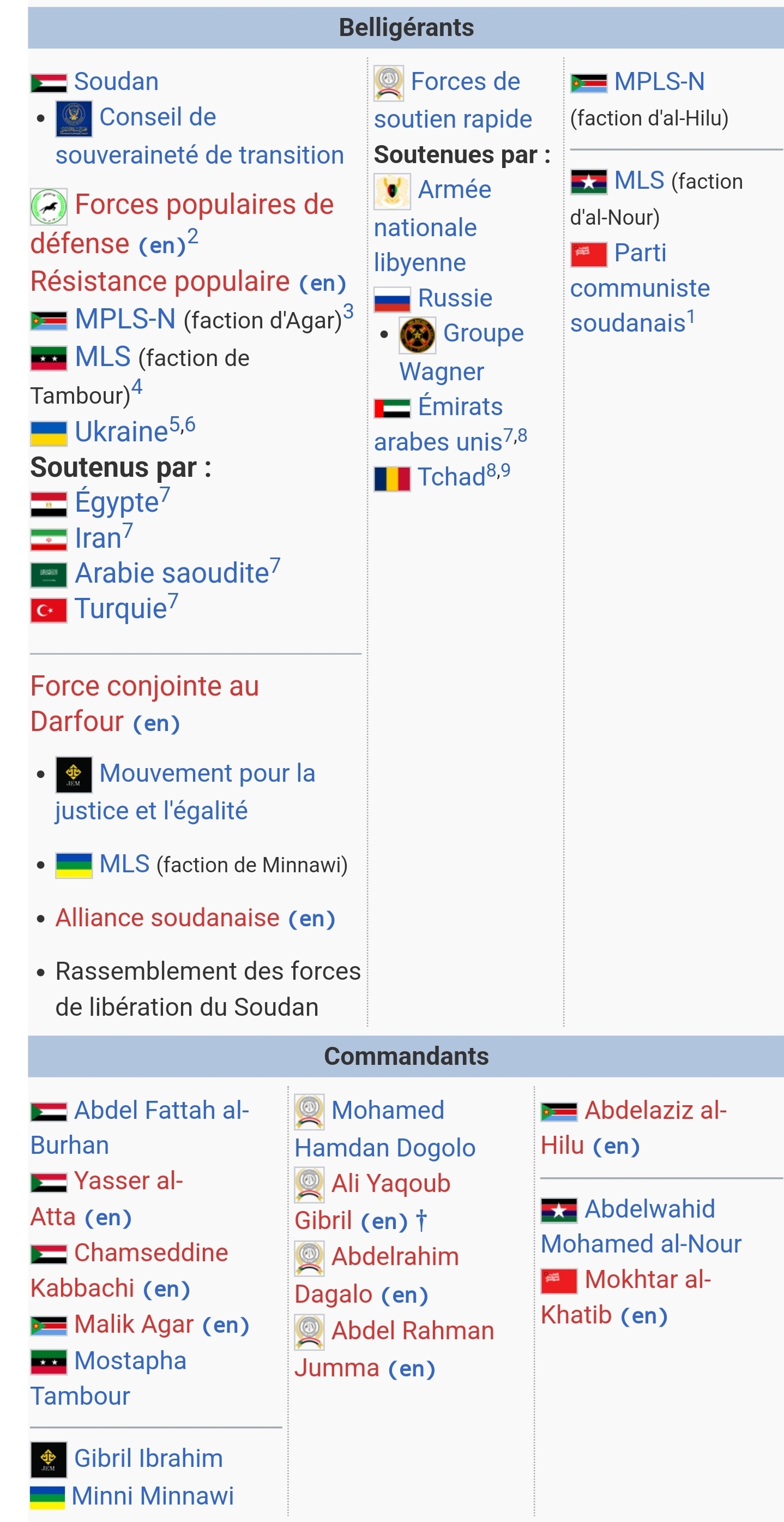
Task: Click the Parti communiste soudanais red flag
Action: point(589,254)
